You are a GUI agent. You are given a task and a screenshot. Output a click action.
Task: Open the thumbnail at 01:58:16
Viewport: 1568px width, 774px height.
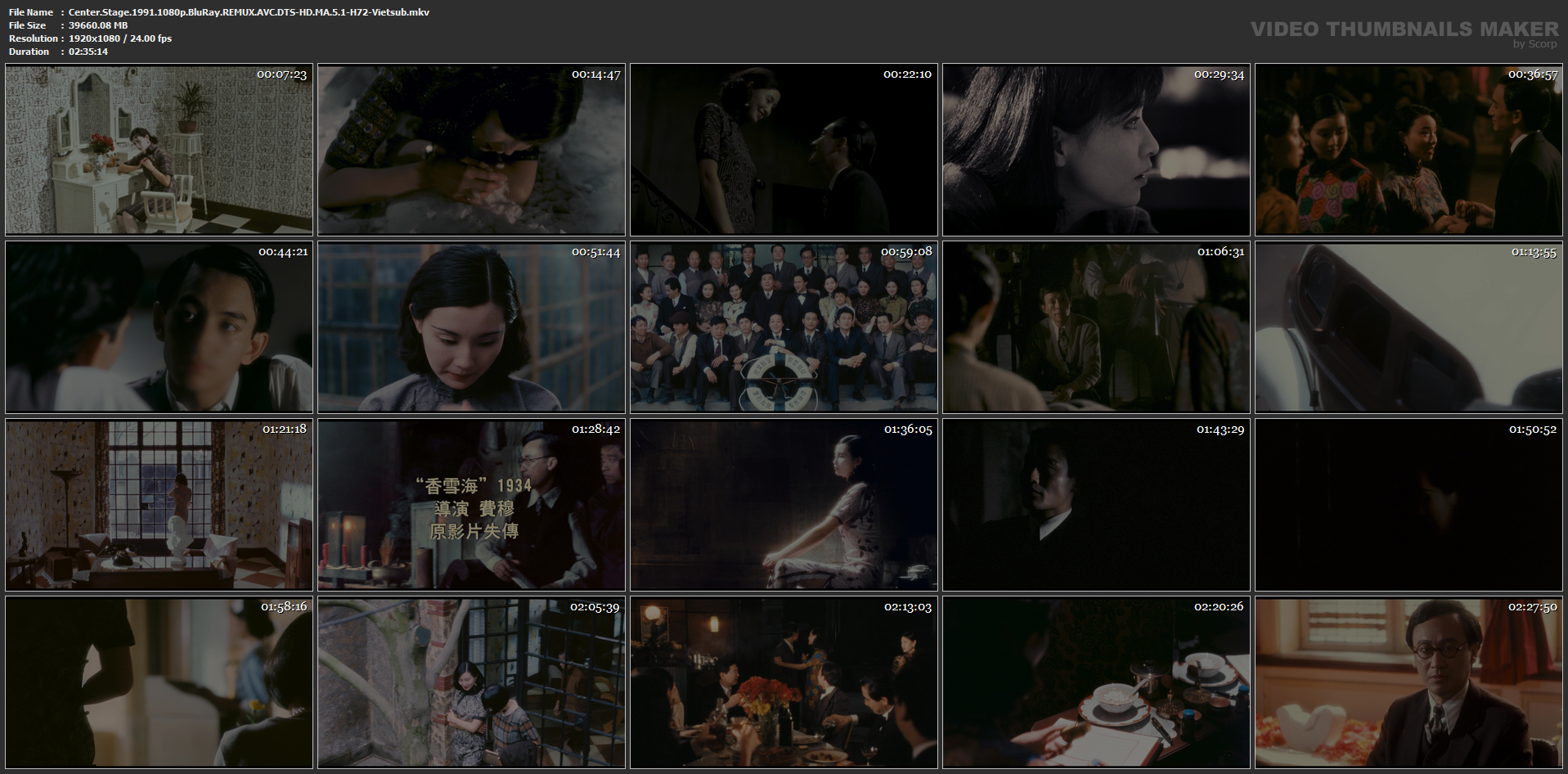point(159,682)
